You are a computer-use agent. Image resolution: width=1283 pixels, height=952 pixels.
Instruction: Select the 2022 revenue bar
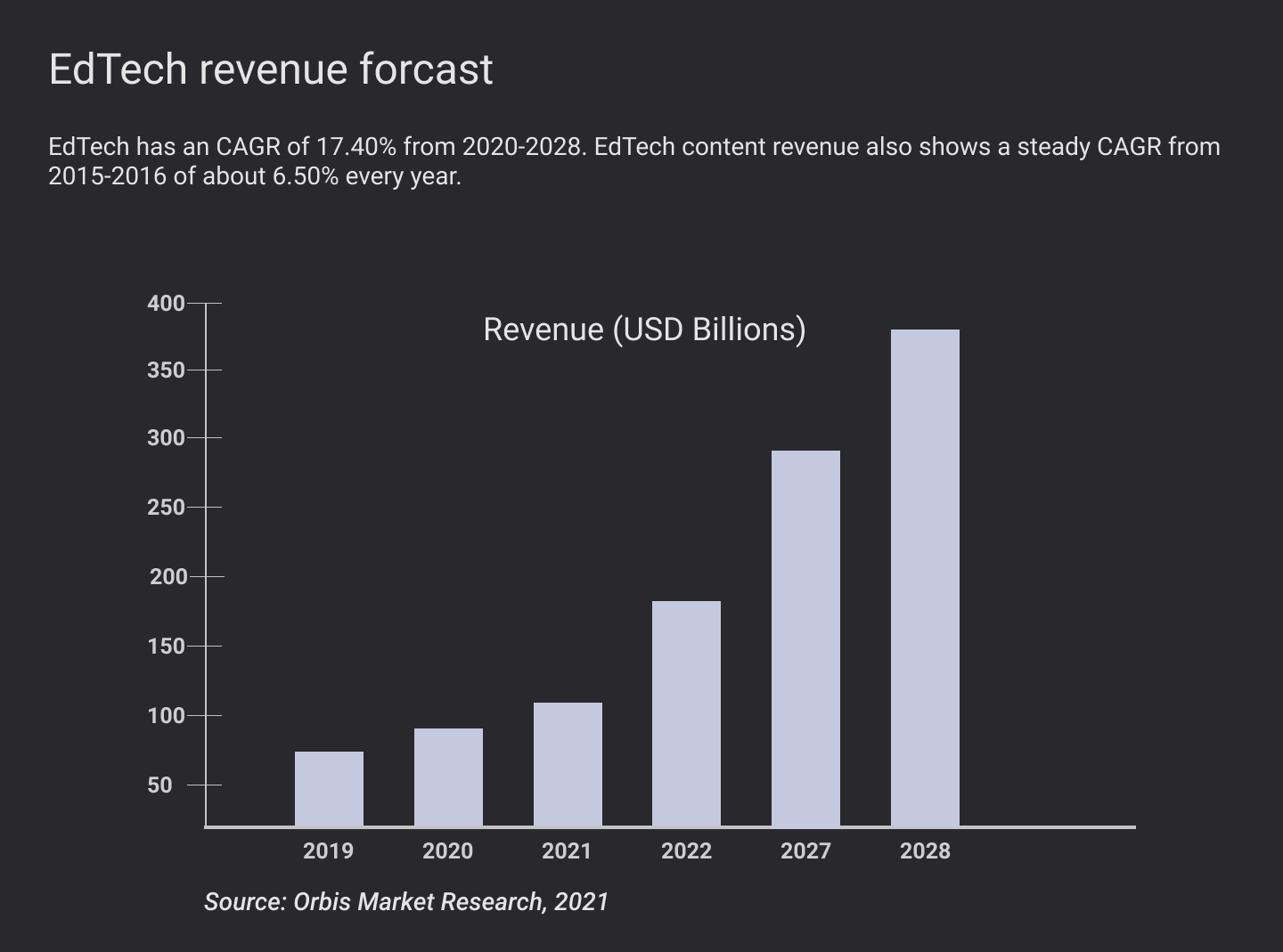coord(686,713)
